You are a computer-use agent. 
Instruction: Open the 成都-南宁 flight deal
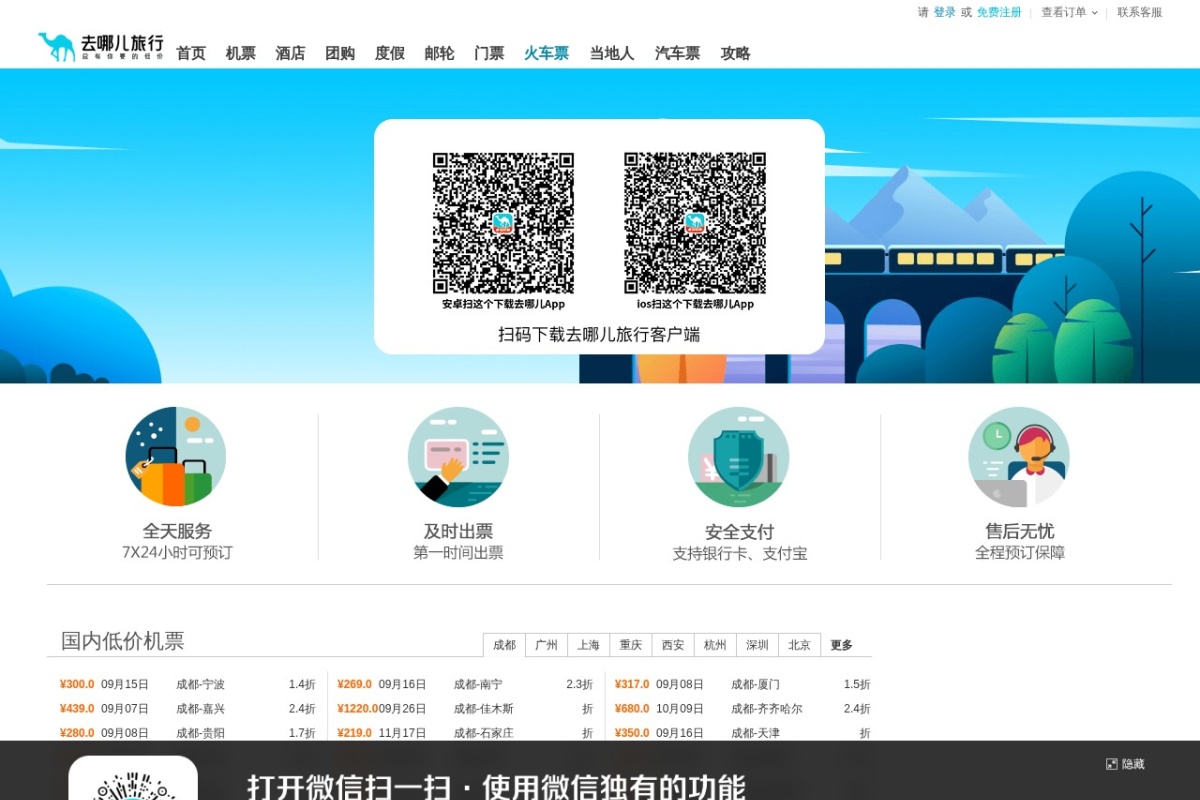(x=478, y=684)
